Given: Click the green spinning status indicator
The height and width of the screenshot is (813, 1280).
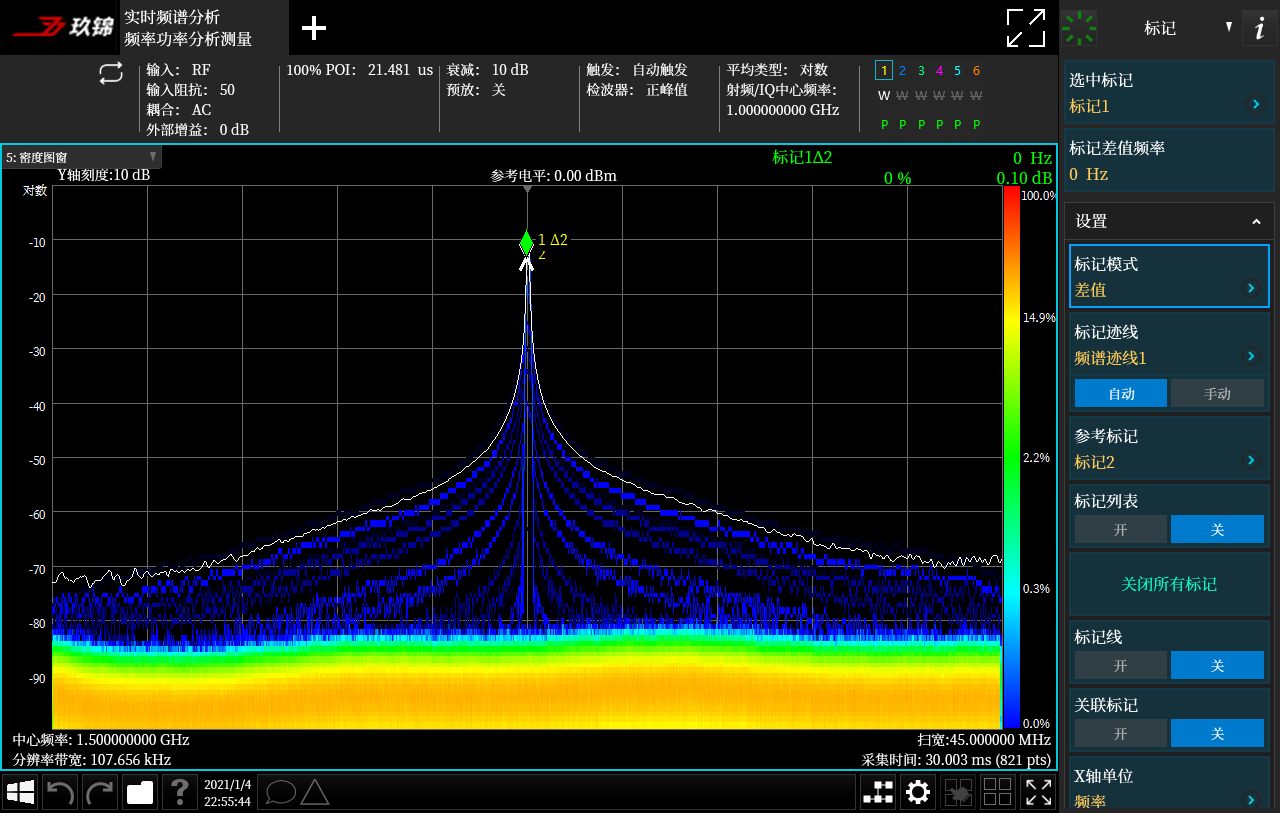Looking at the screenshot, I should click(x=1079, y=28).
